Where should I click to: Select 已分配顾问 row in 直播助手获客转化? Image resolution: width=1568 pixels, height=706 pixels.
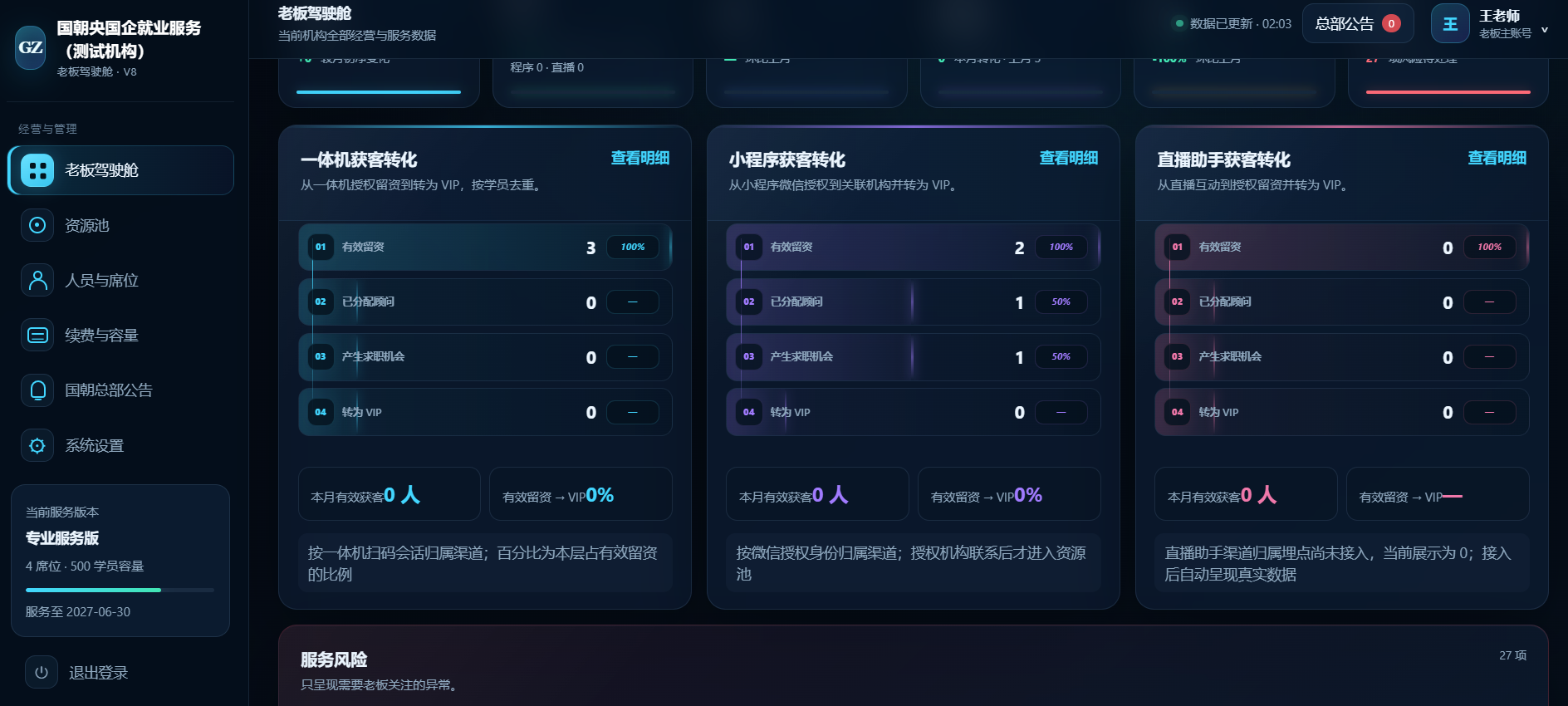pyautogui.click(x=1342, y=302)
